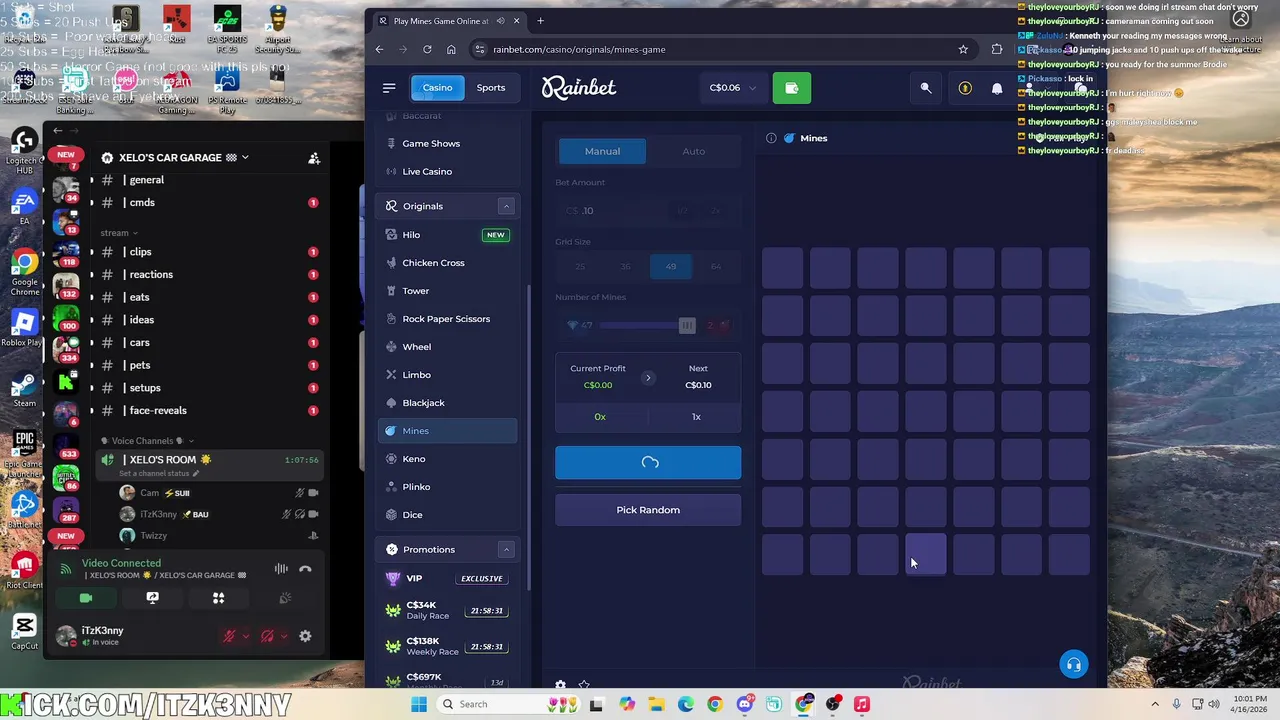Screen dimensions: 1280x720
Task: Open Discord user settings gear
Action: click(305, 636)
